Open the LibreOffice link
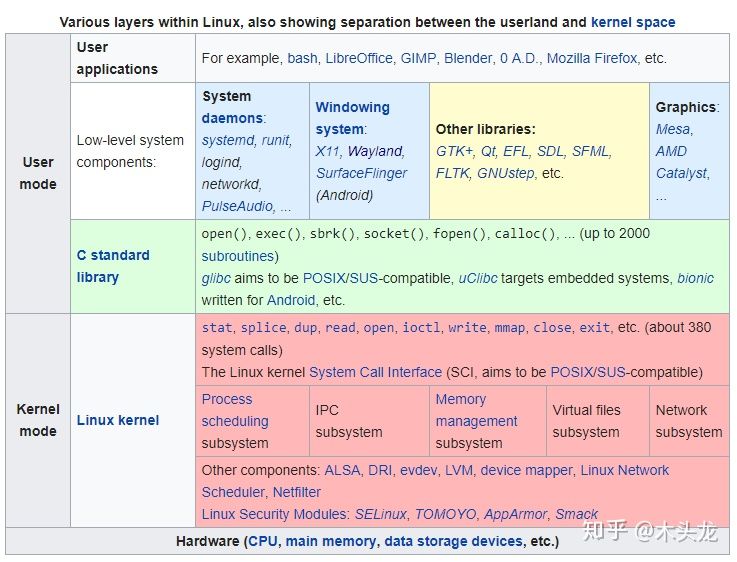Screen dimensions: 737x562 359,58
